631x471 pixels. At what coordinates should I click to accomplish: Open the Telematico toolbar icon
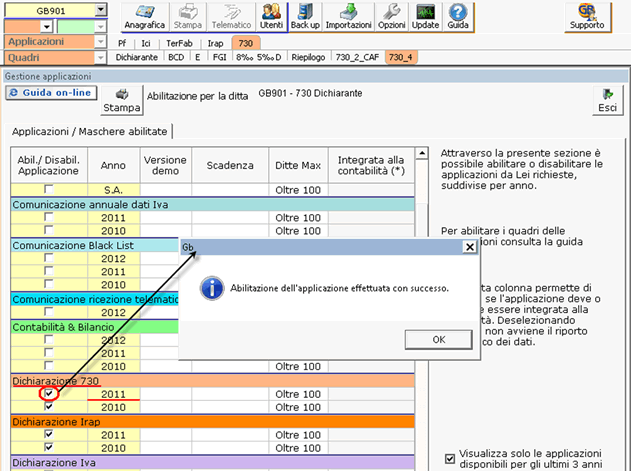(231, 17)
